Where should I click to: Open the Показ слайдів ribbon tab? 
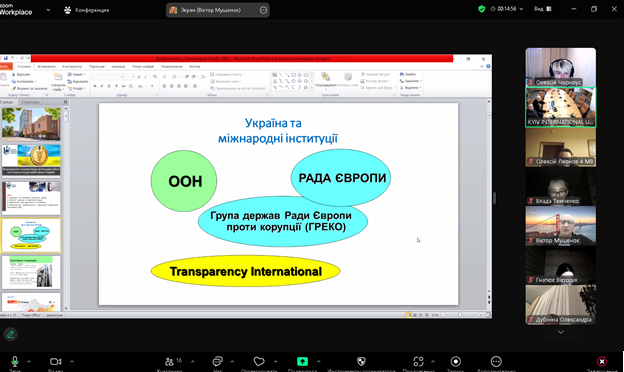point(143,66)
